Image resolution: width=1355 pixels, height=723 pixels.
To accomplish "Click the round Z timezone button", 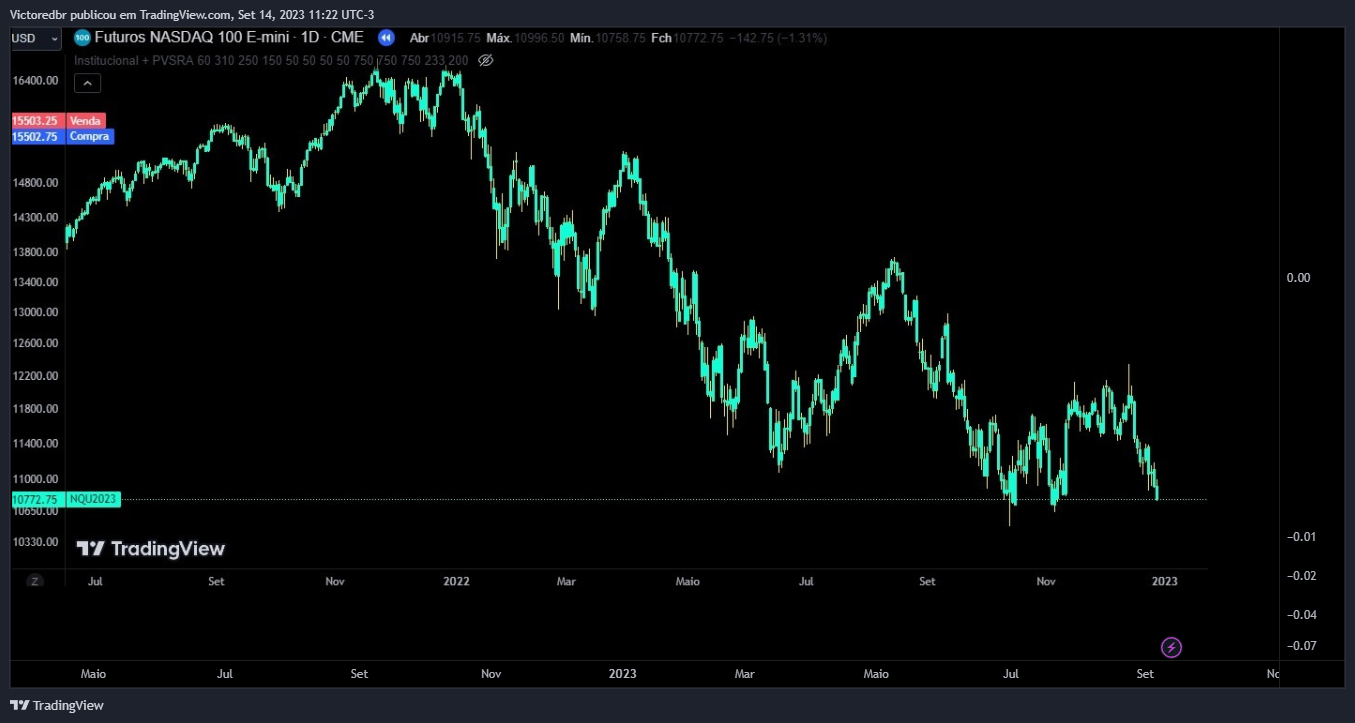I will point(35,580).
